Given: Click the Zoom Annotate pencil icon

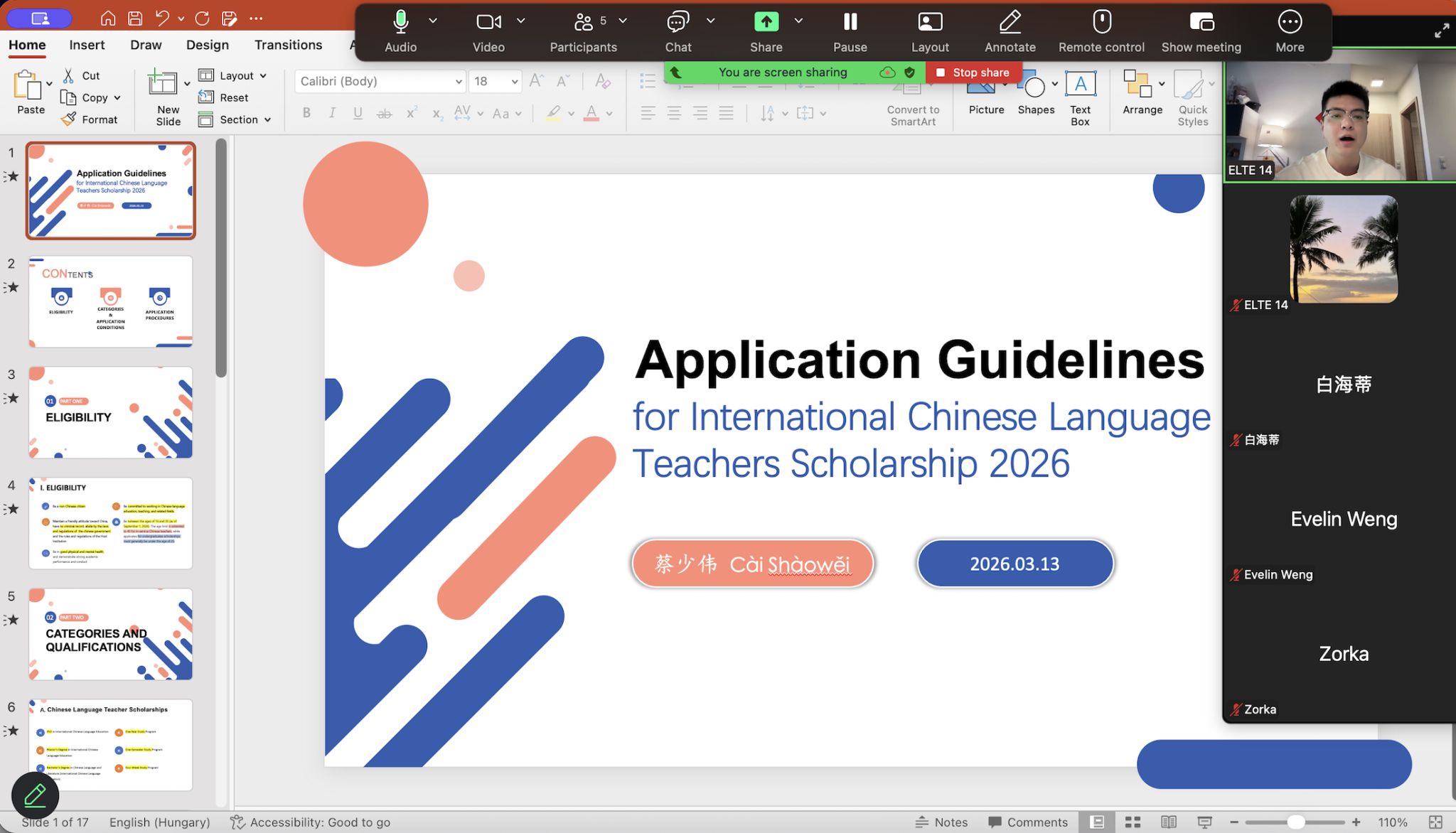Looking at the screenshot, I should (1010, 23).
